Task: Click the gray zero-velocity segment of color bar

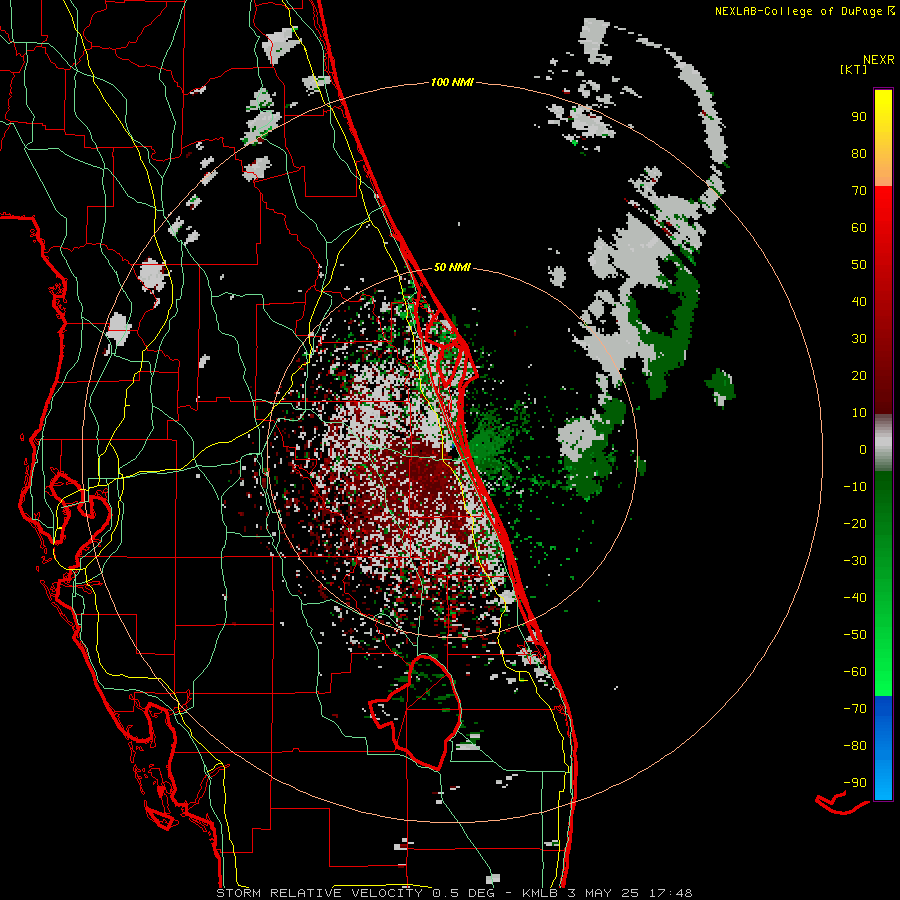Action: (x=883, y=443)
